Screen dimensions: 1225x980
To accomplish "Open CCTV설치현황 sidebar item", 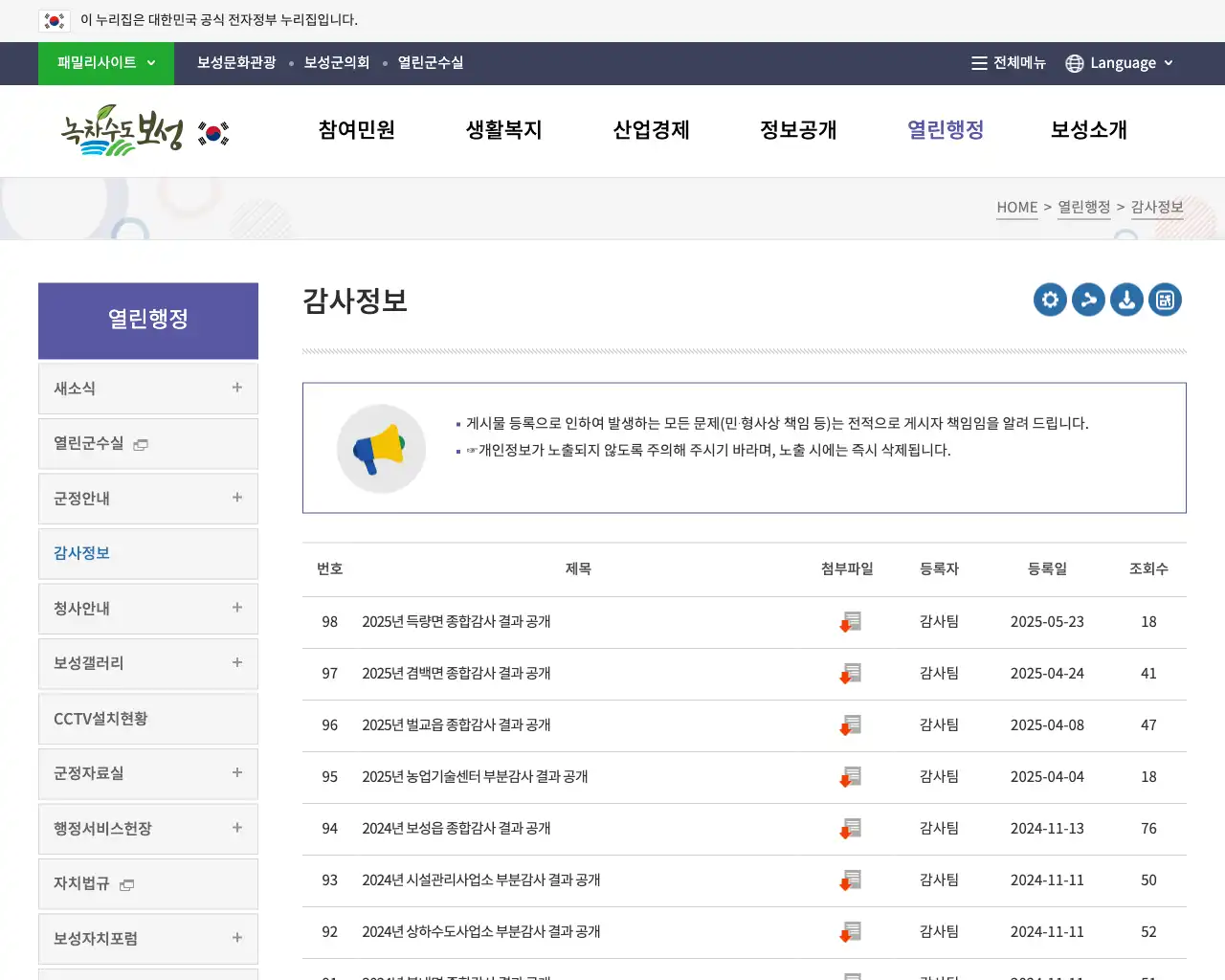I will pyautogui.click(x=148, y=719).
